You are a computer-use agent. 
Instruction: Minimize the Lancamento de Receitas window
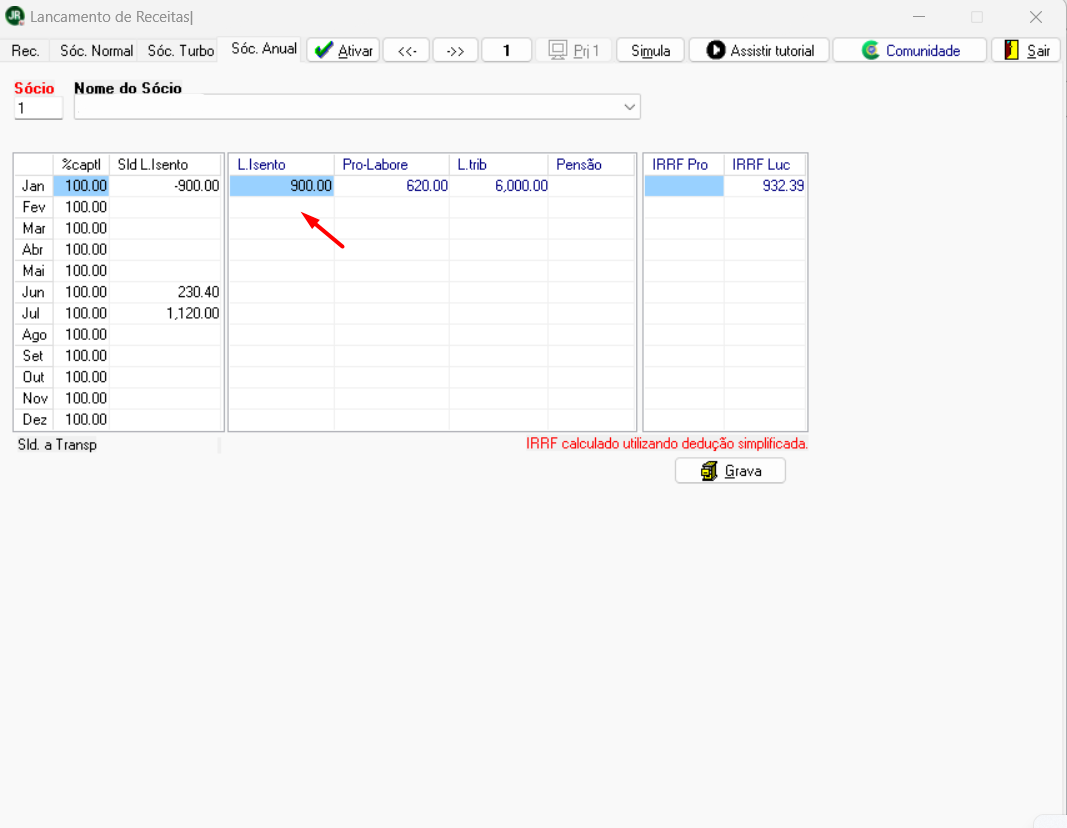click(919, 17)
